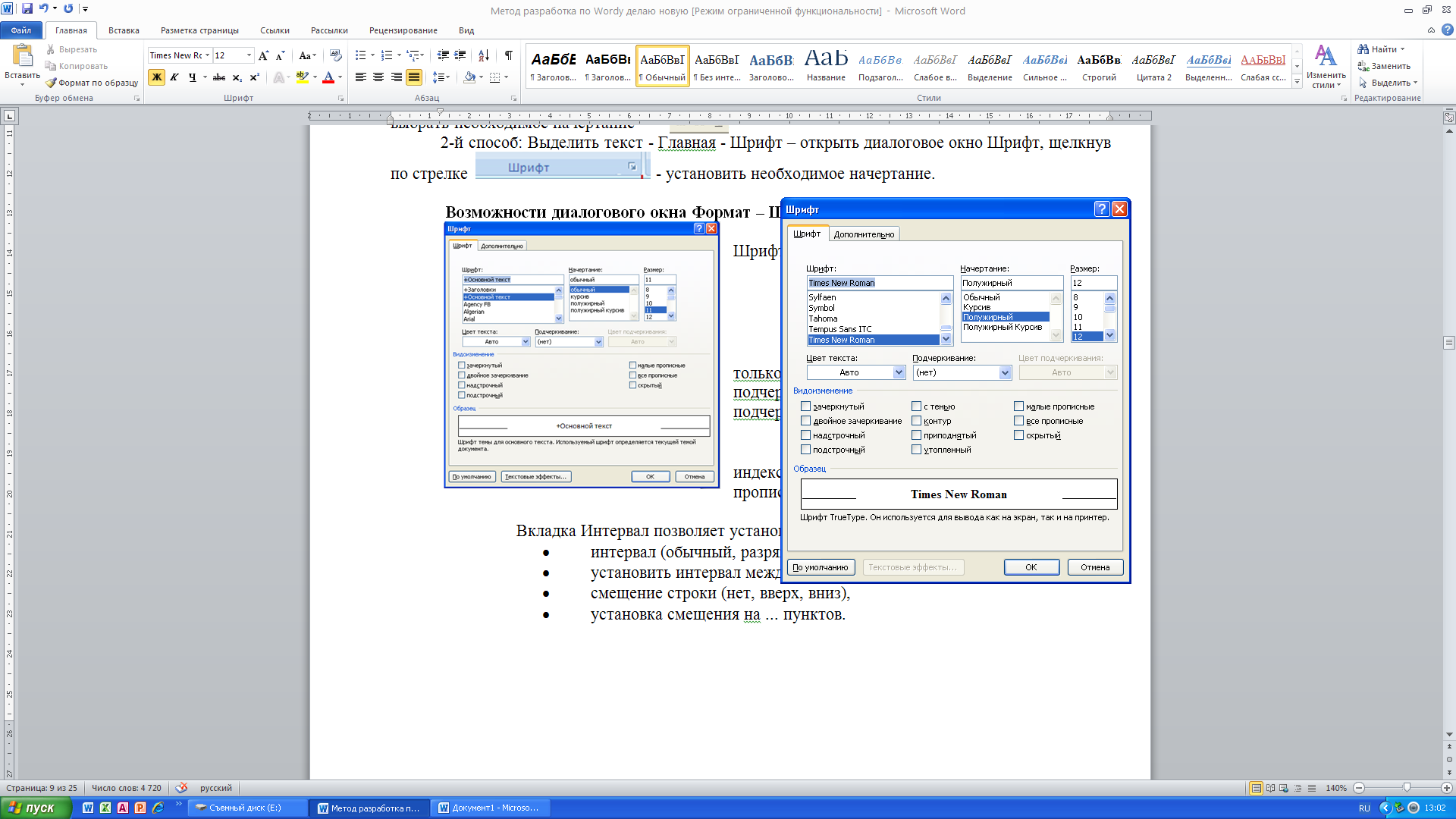Switch to Вид ribbon tab

coord(466,30)
